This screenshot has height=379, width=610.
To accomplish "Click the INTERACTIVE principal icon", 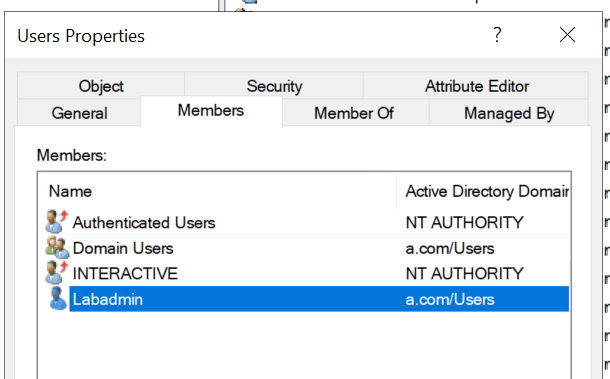I will [x=57, y=272].
